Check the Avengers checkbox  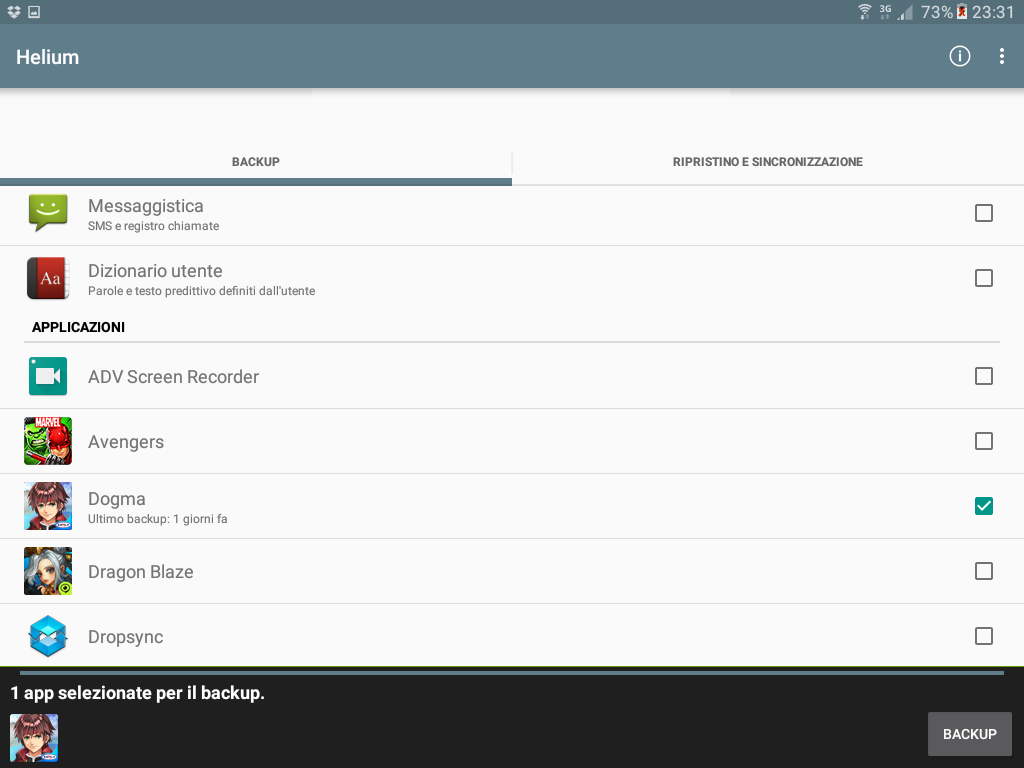pos(984,441)
